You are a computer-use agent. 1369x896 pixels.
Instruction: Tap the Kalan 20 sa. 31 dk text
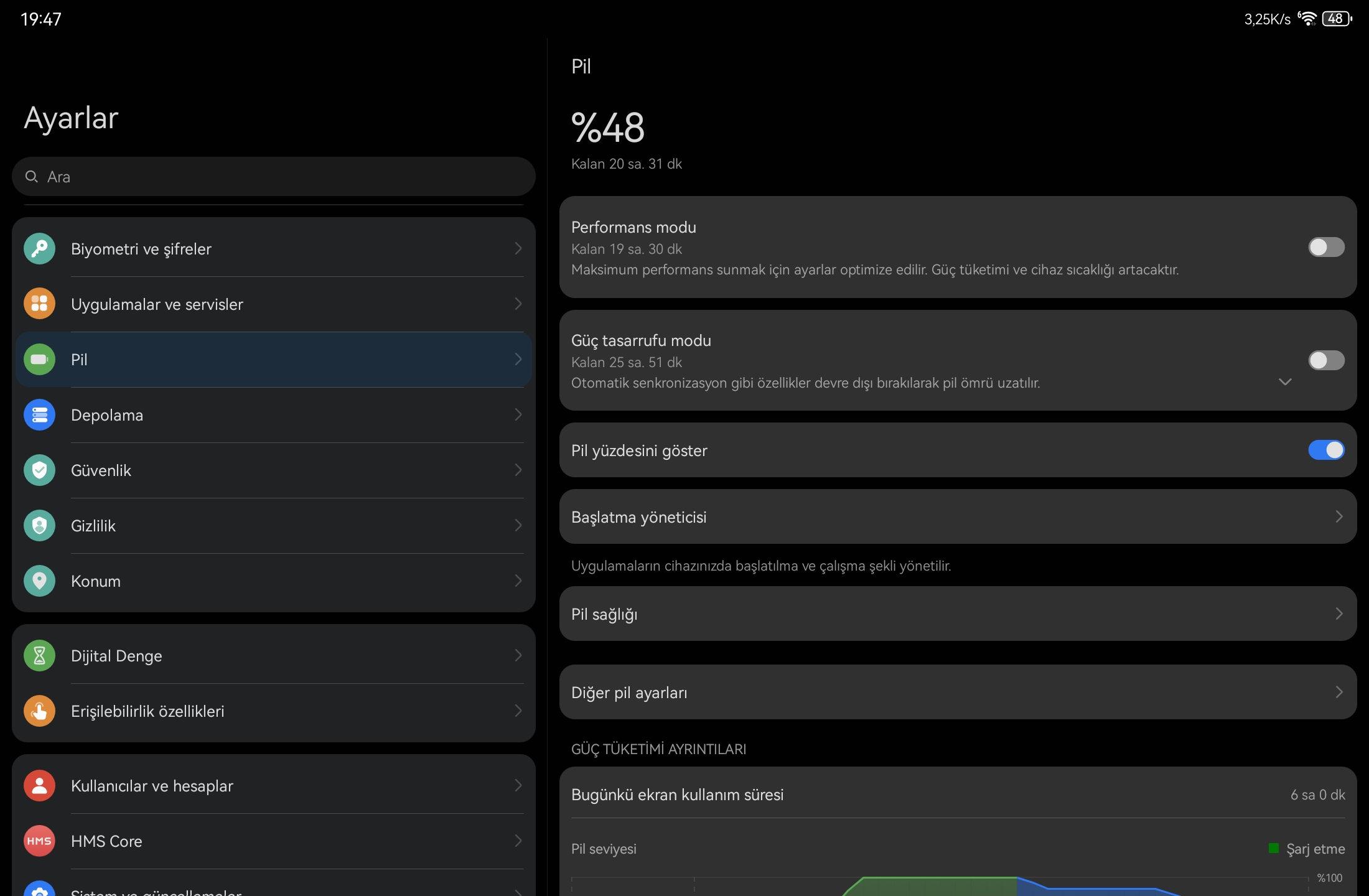(627, 164)
